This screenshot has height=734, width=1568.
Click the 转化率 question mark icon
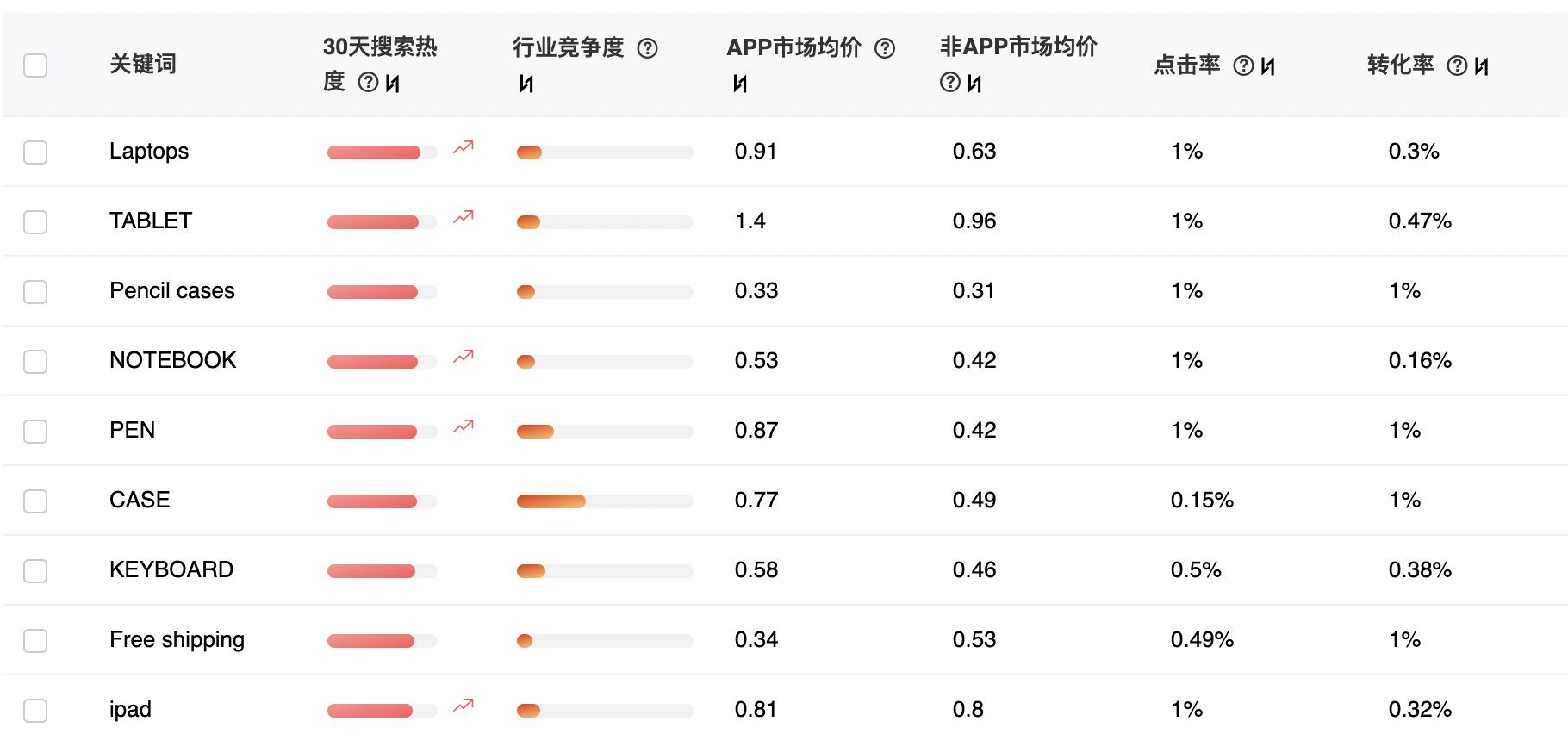click(x=1457, y=66)
